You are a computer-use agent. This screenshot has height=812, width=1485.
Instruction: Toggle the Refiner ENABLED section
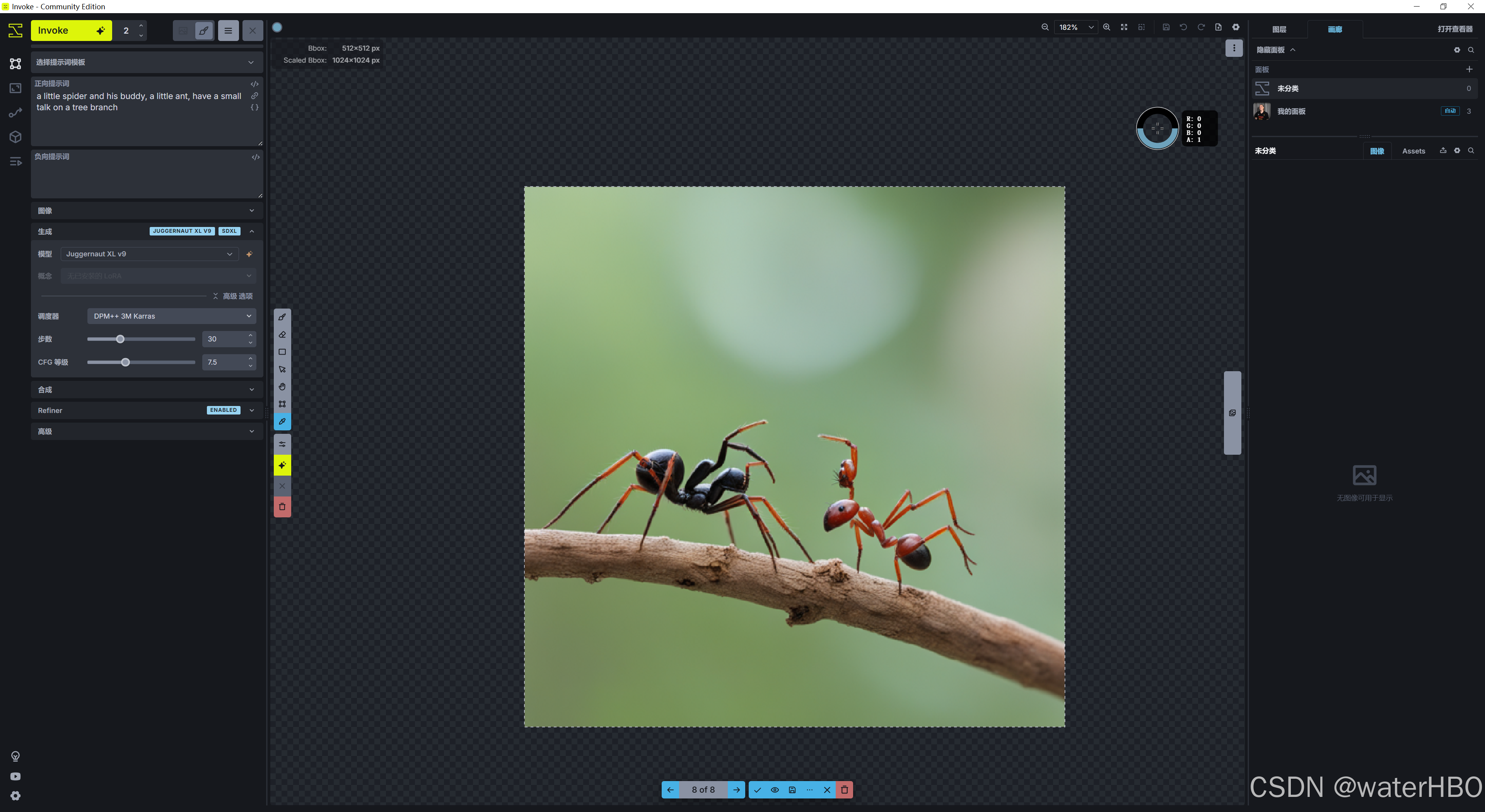(144, 410)
